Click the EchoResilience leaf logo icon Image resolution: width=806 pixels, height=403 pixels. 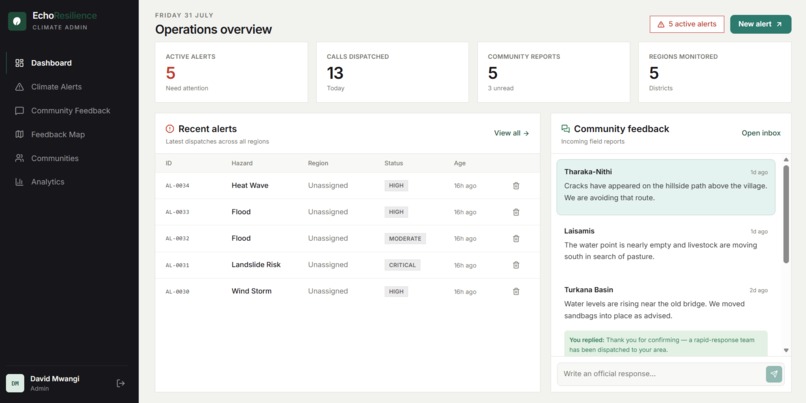pos(17,21)
